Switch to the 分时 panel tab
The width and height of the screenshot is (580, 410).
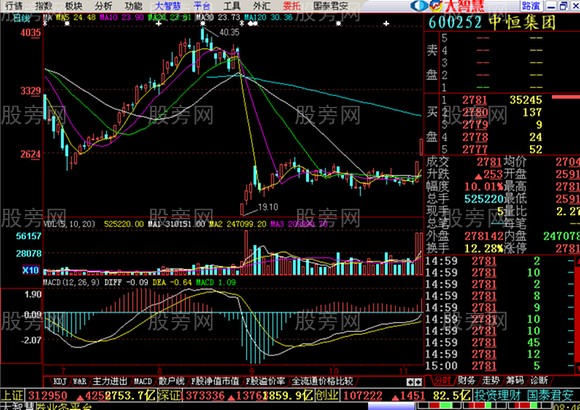(x=442, y=380)
